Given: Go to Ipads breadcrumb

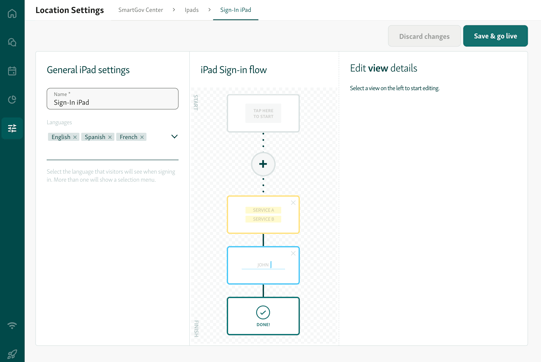Looking at the screenshot, I should 191,10.
